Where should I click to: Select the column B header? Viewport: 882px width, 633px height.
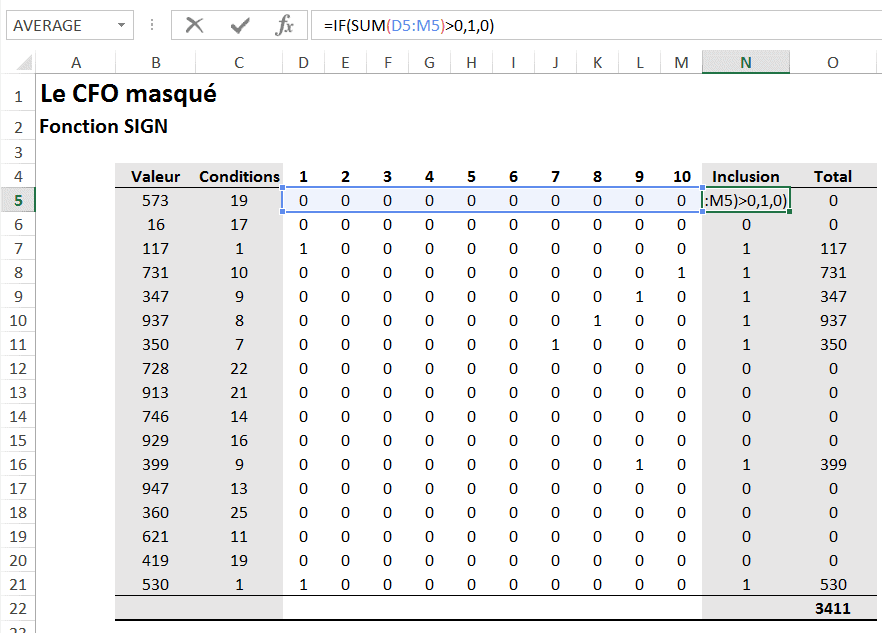pos(156,63)
